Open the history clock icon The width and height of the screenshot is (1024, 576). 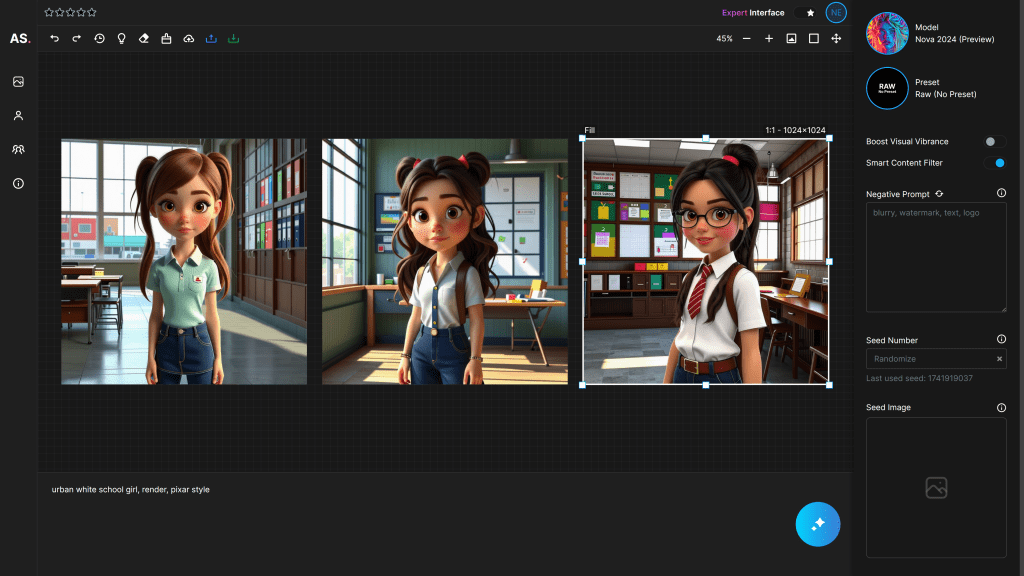click(x=99, y=38)
